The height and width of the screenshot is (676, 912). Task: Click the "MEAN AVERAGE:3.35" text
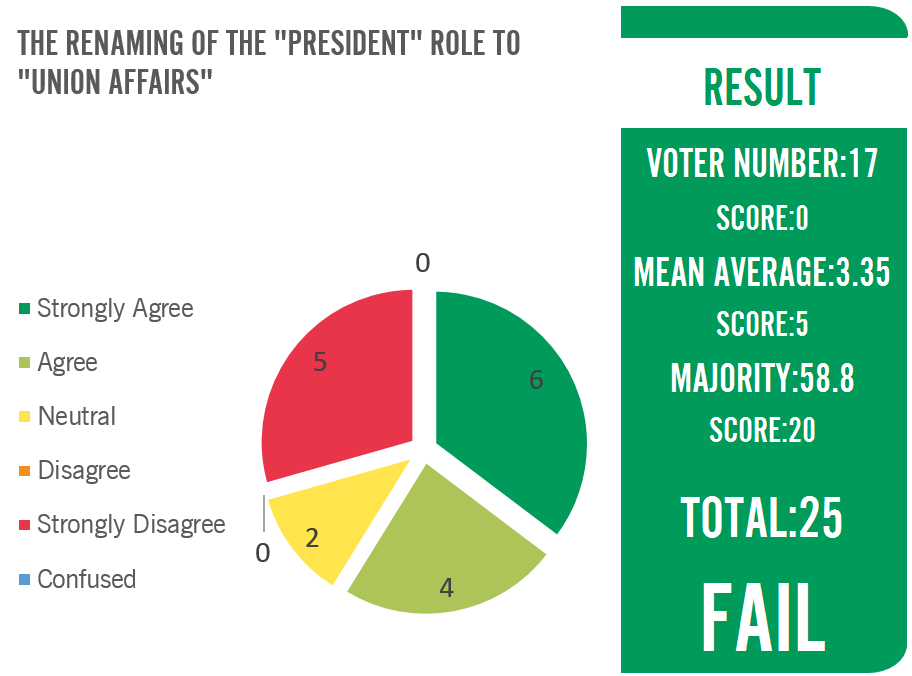pyautogui.click(x=762, y=271)
